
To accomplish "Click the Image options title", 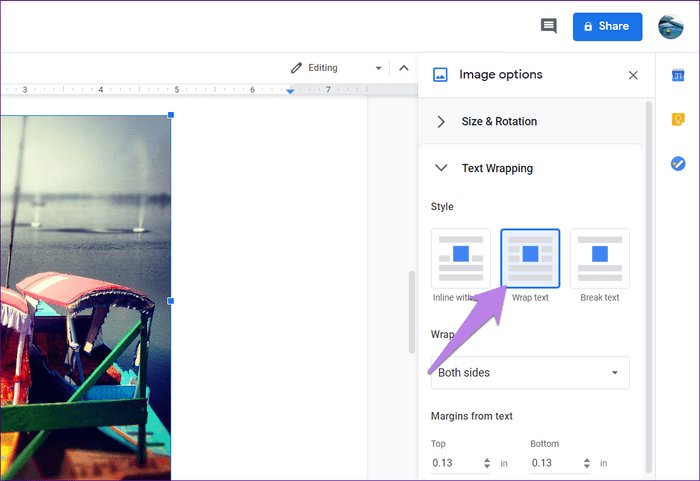I will pos(500,75).
